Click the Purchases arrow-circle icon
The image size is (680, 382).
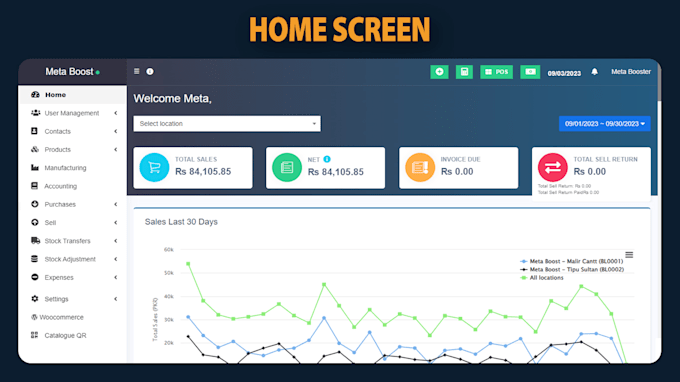[x=35, y=204]
